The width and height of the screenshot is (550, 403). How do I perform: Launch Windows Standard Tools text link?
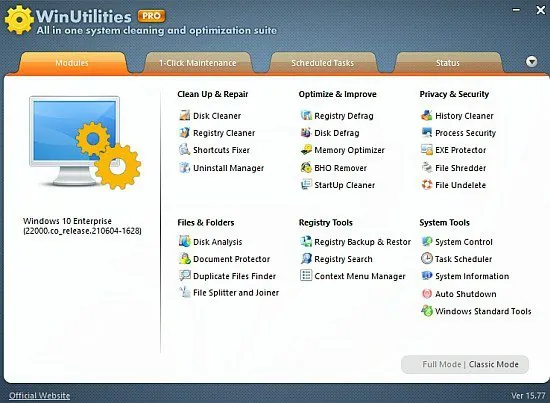click(483, 311)
